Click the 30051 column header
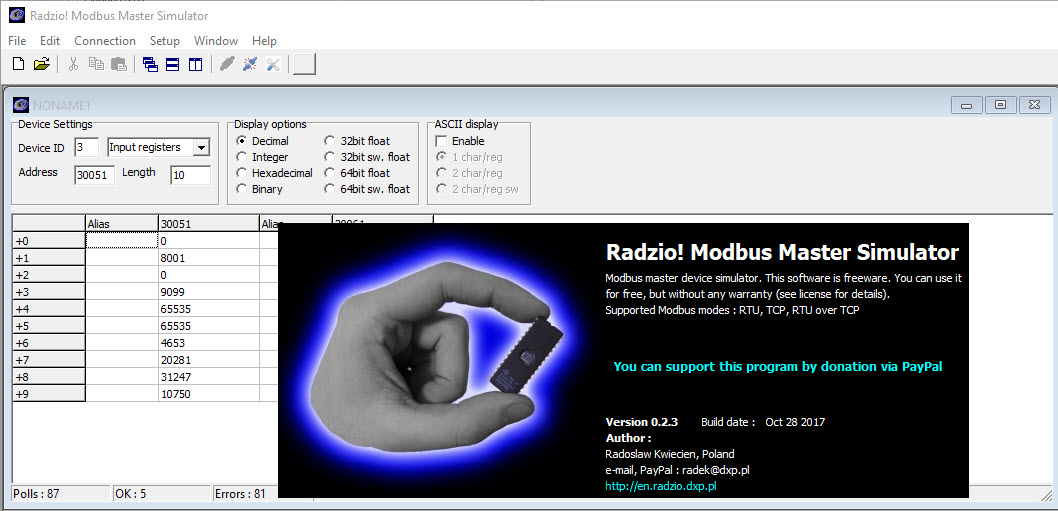This screenshot has width=1058, height=511. (208, 223)
